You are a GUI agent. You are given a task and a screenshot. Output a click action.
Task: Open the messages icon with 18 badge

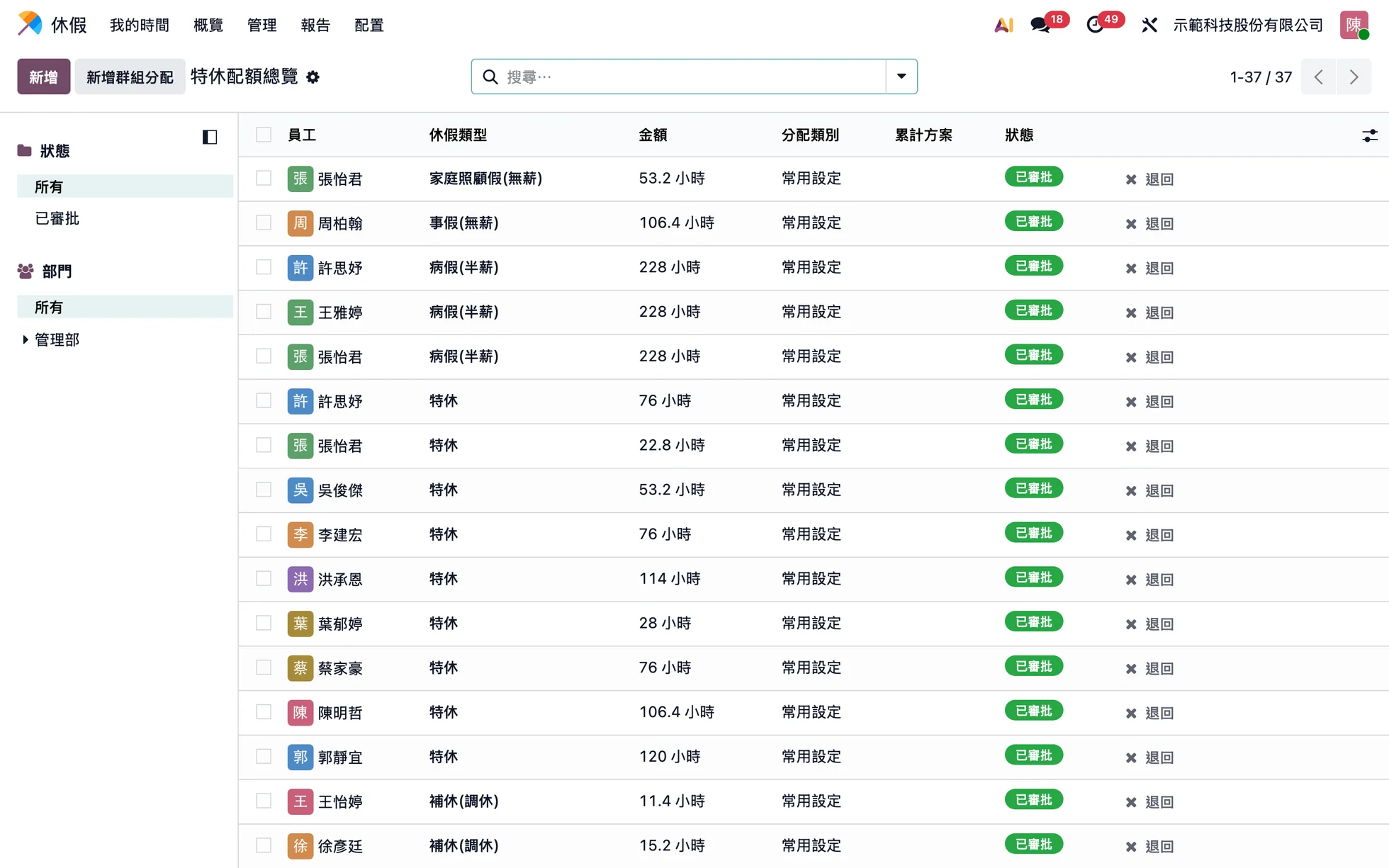[1041, 26]
